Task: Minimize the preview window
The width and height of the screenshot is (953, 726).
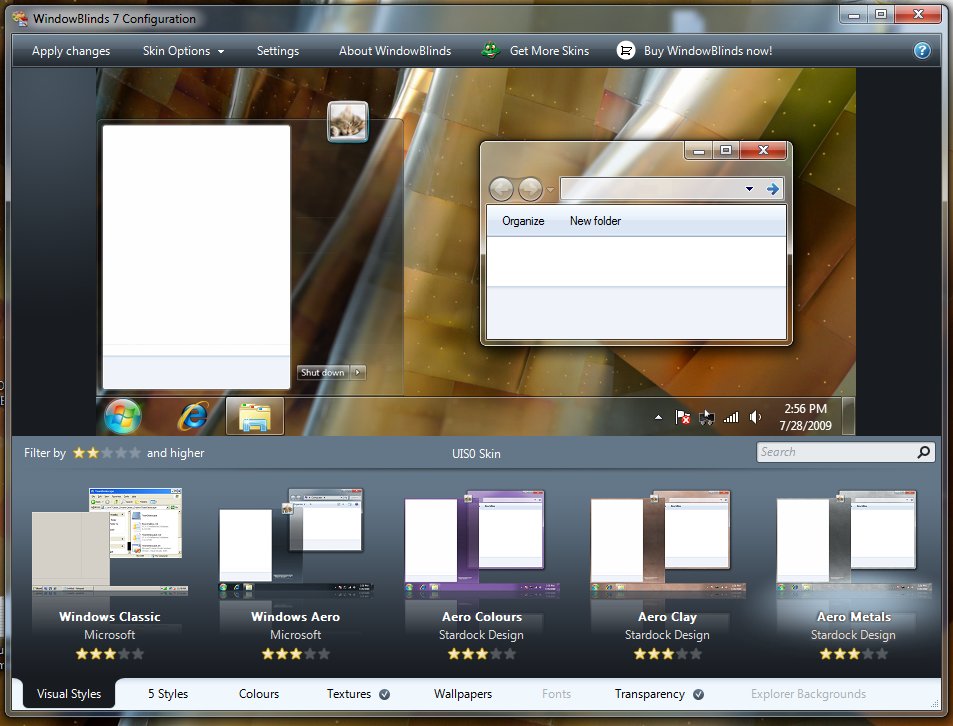Action: (699, 151)
